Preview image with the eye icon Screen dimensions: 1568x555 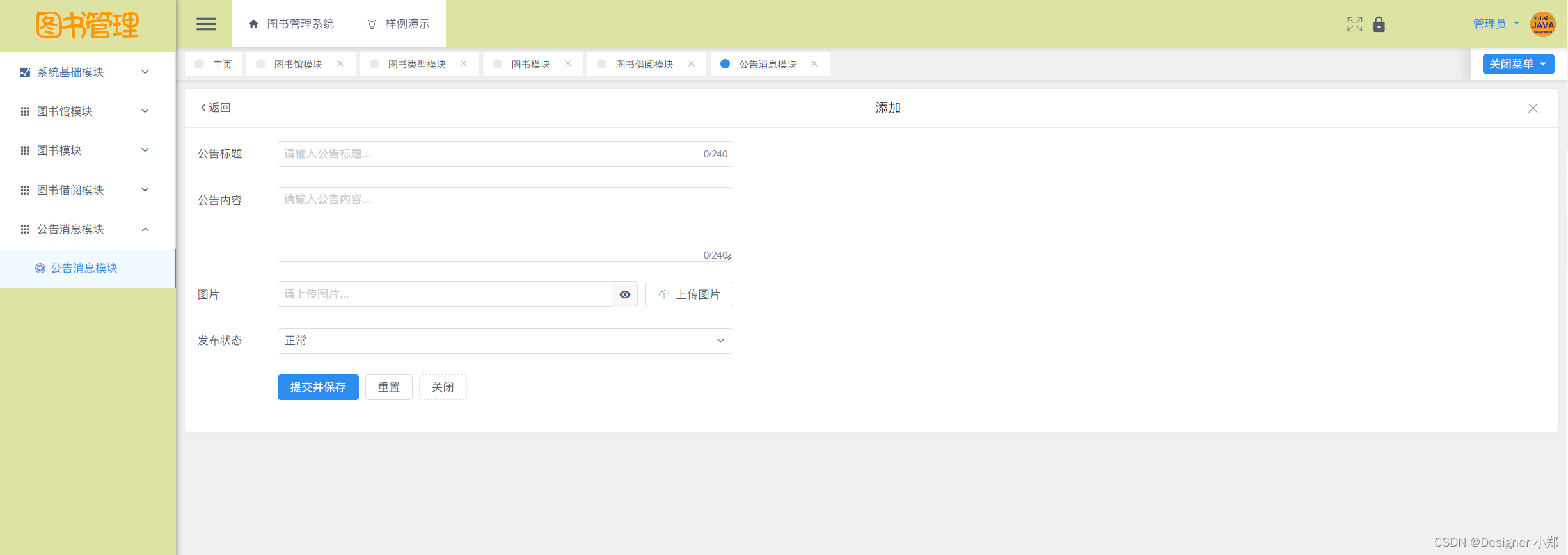point(625,294)
